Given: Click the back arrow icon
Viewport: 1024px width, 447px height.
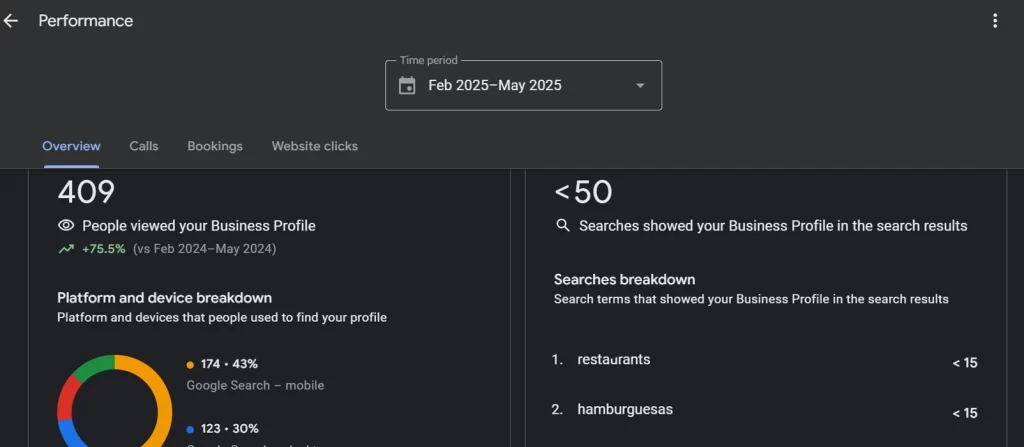Looking at the screenshot, I should tap(11, 21).
